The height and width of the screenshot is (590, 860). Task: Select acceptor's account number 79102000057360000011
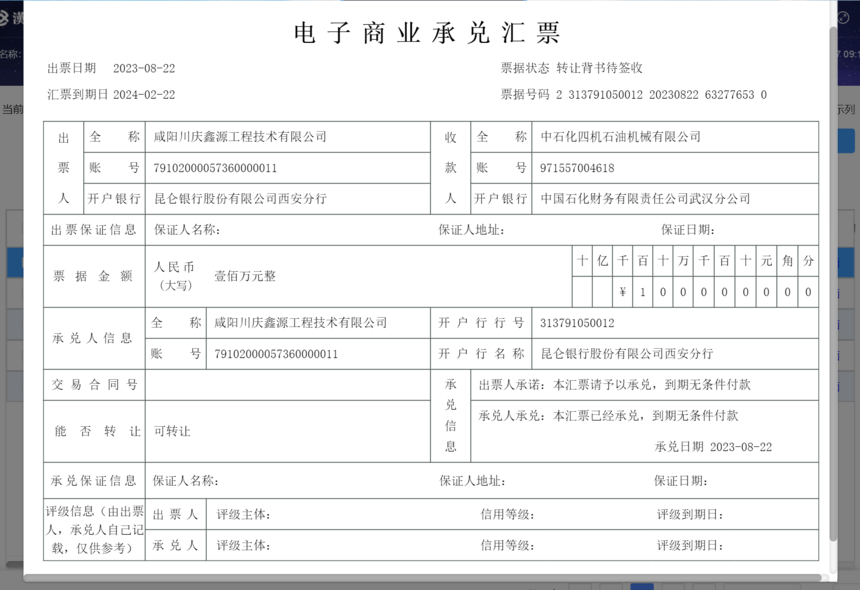276,354
